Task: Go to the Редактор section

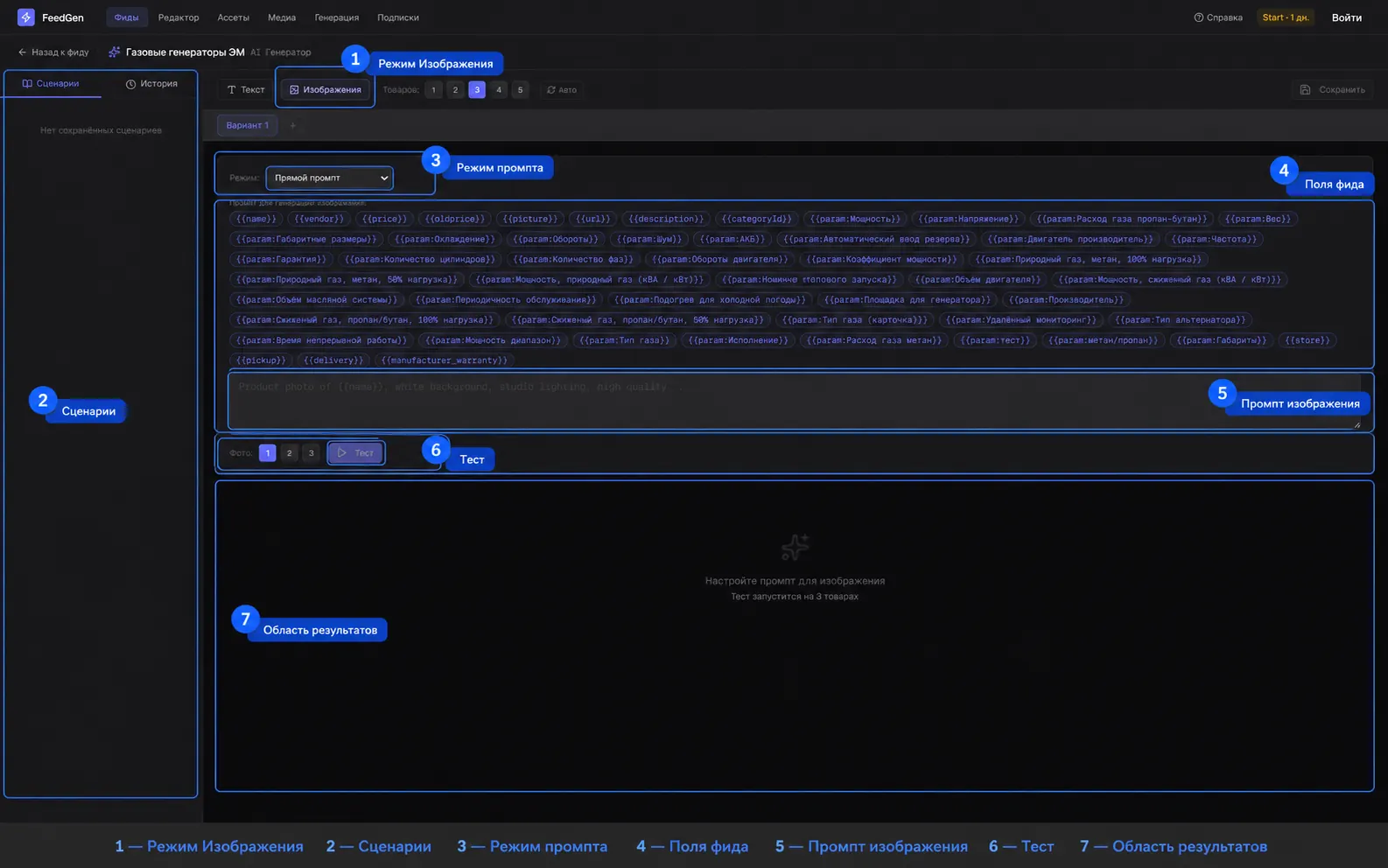Action: 179,17
